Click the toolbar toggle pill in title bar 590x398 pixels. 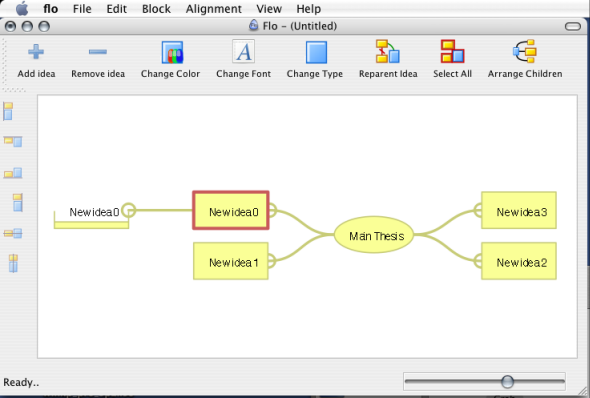[573, 26]
